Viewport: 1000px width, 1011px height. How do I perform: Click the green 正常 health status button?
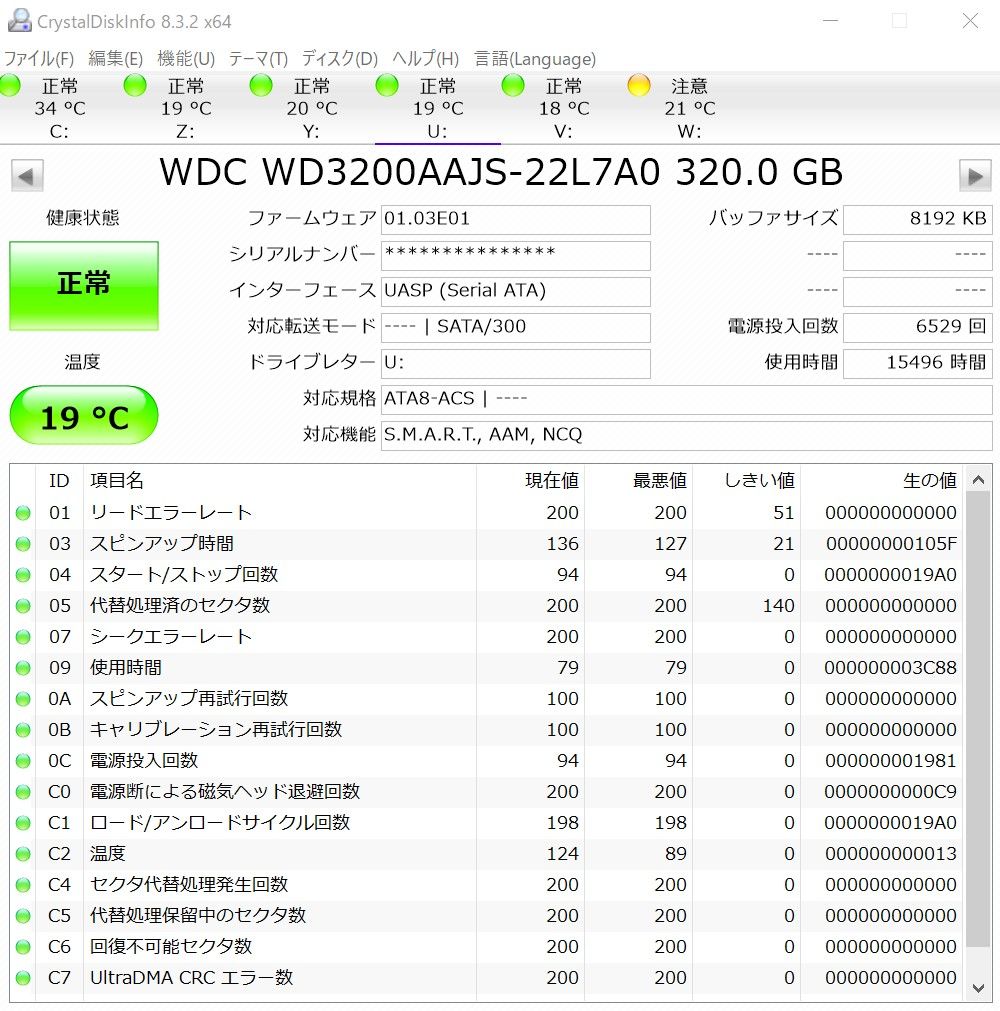click(84, 286)
